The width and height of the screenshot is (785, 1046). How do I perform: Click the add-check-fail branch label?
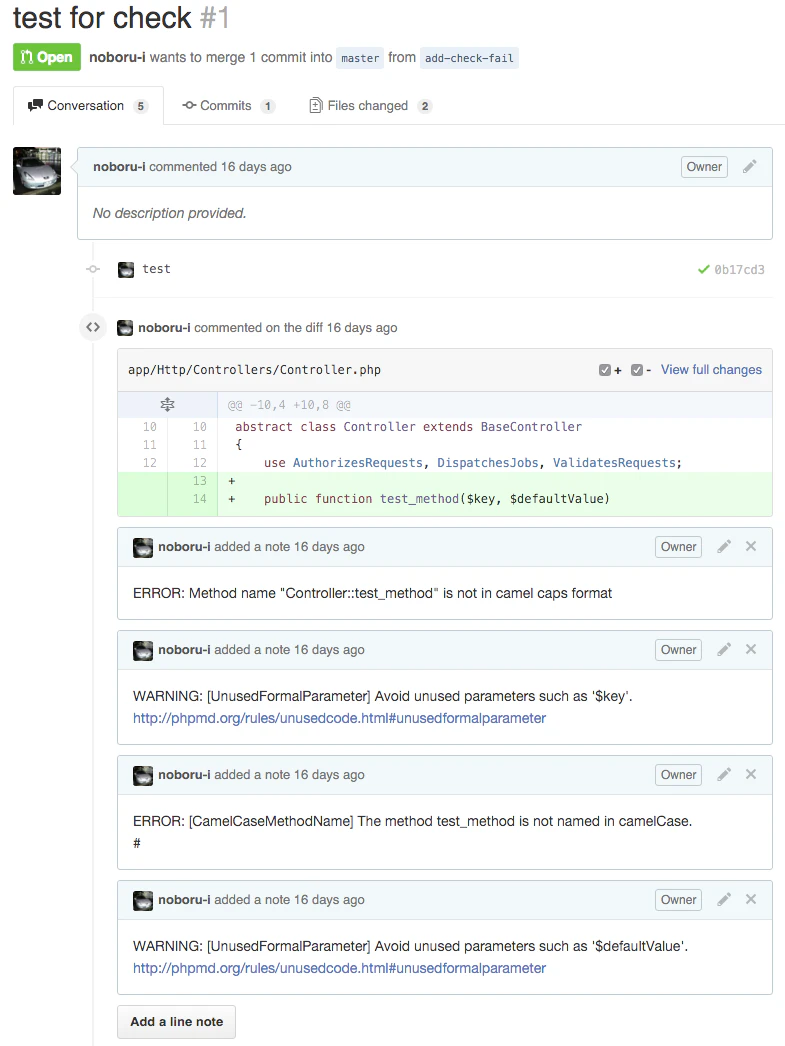[469, 58]
